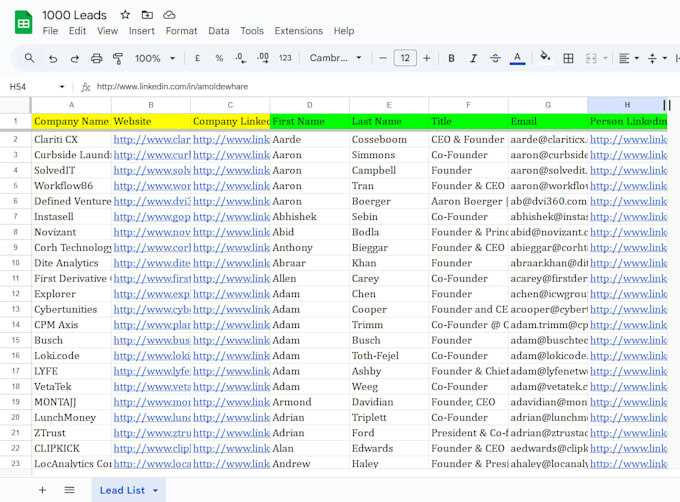Select the Company Name header cell
The width and height of the screenshot is (680, 502).
pos(72,121)
